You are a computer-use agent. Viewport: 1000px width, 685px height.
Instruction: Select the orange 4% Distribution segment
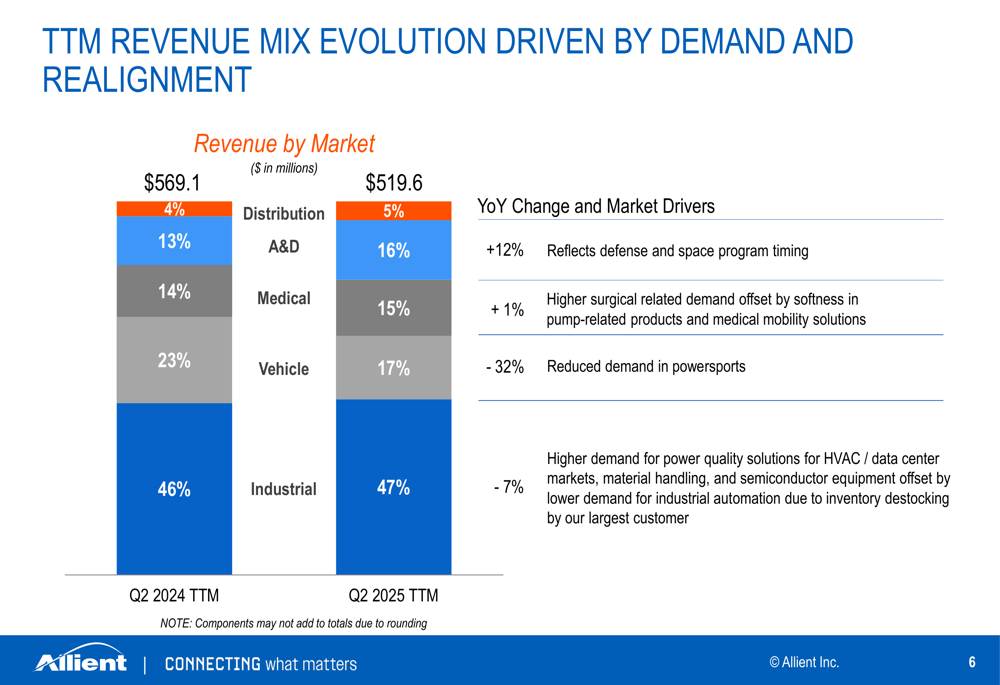click(174, 209)
